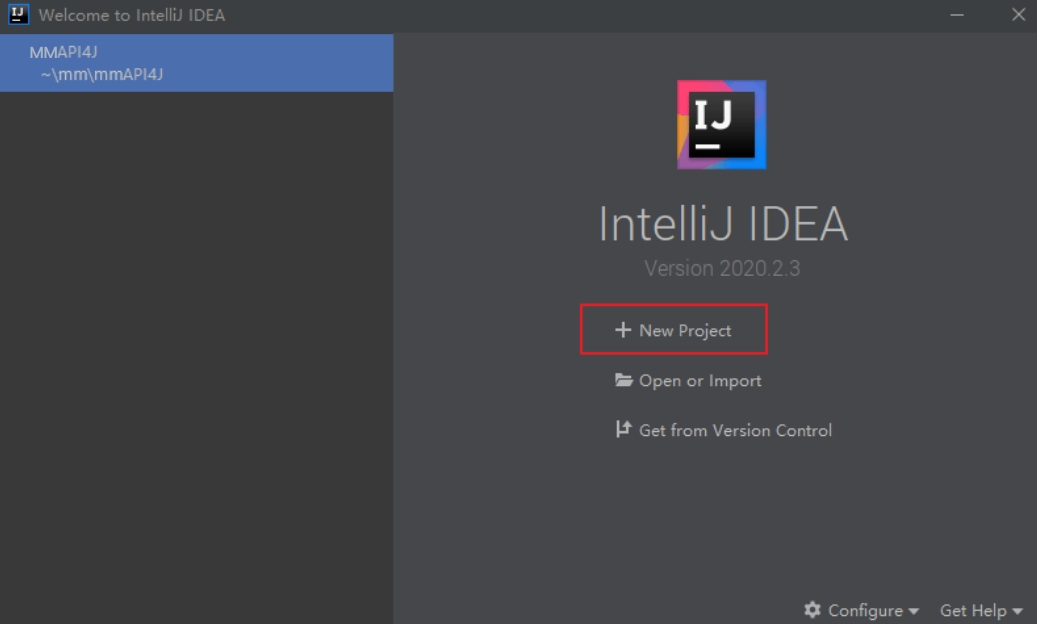Screen dimensions: 1037x624
Task: Open the Configure menu label
Action: click(x=865, y=610)
